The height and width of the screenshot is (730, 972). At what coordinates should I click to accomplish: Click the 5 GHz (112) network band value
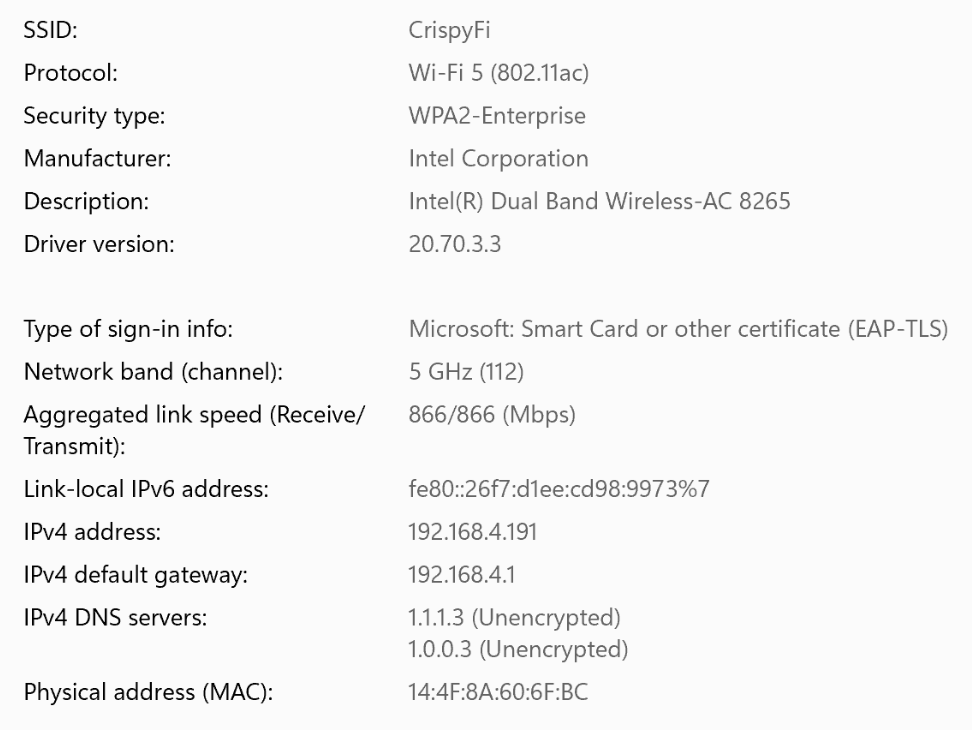[x=466, y=372]
